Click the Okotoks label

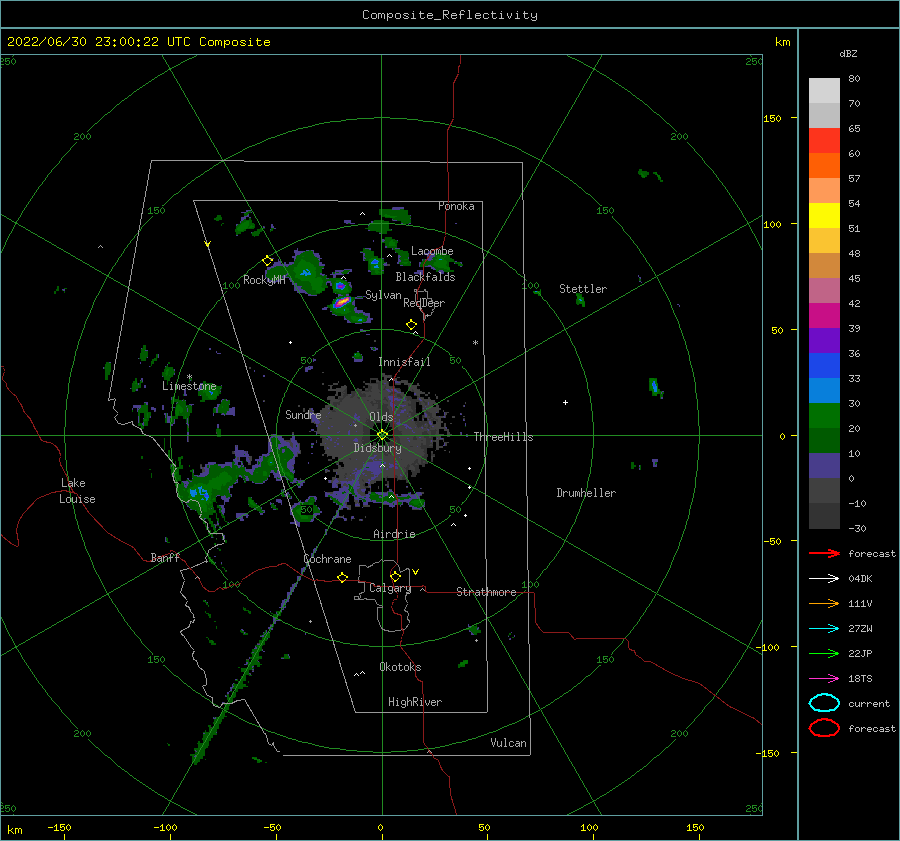tap(400, 667)
